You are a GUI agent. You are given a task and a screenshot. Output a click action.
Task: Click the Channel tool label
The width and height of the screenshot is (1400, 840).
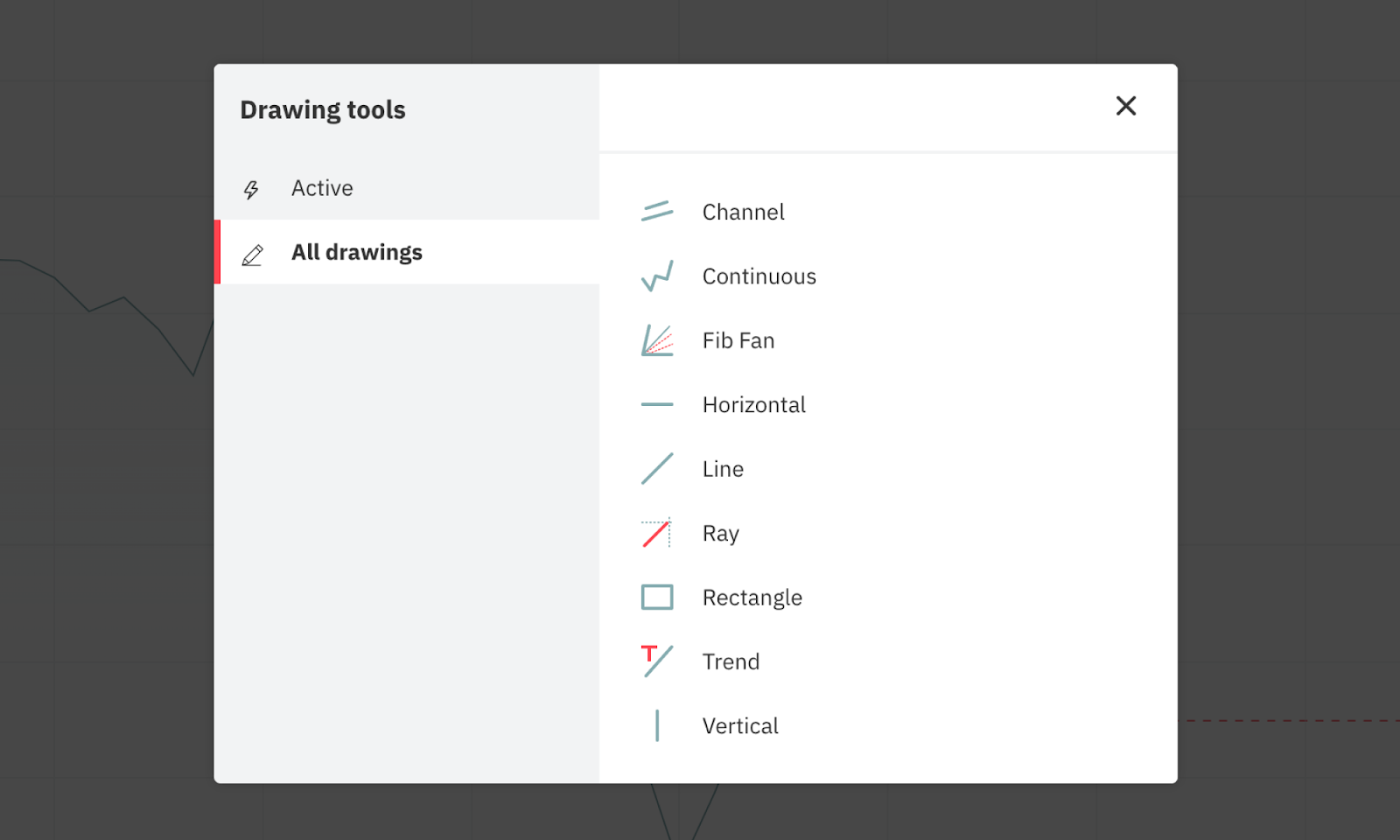pyautogui.click(x=743, y=212)
